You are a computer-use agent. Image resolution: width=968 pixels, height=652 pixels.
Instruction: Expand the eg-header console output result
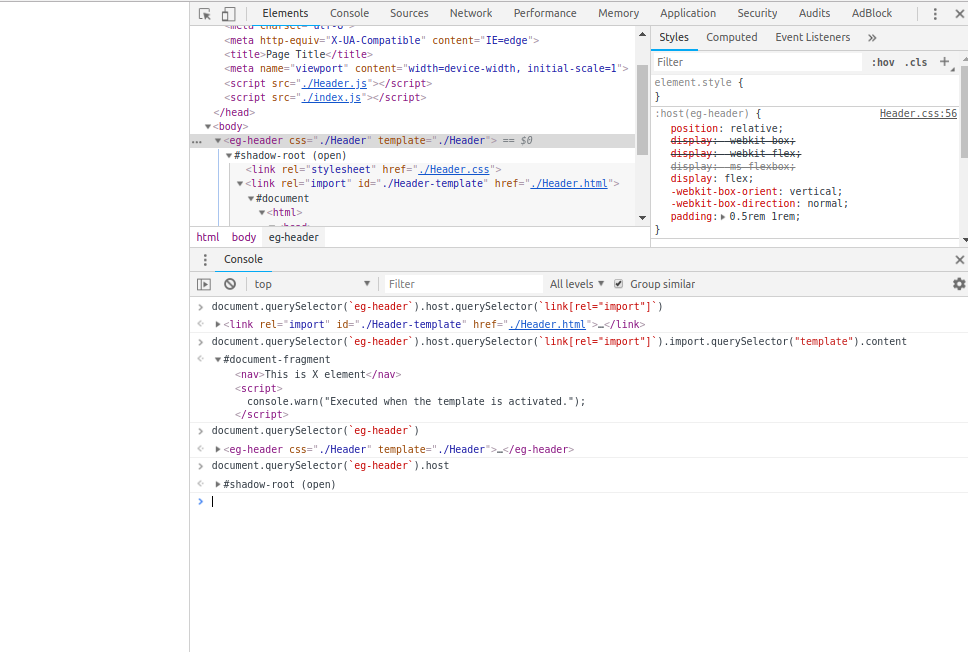click(218, 449)
